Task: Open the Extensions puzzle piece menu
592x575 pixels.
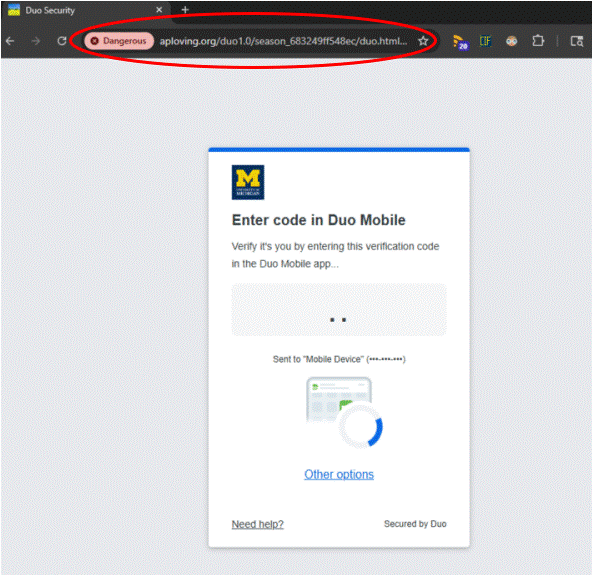Action: [x=538, y=41]
